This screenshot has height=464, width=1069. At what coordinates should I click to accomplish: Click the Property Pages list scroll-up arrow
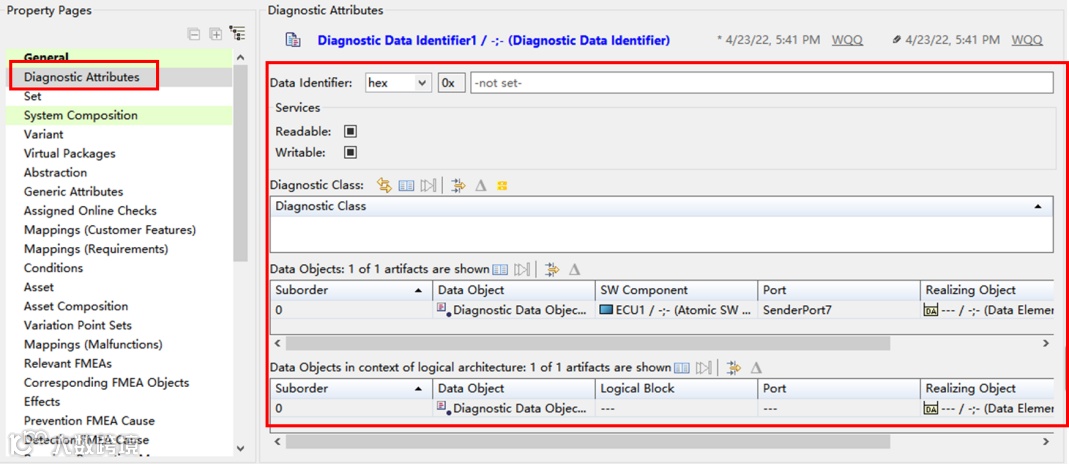239,59
